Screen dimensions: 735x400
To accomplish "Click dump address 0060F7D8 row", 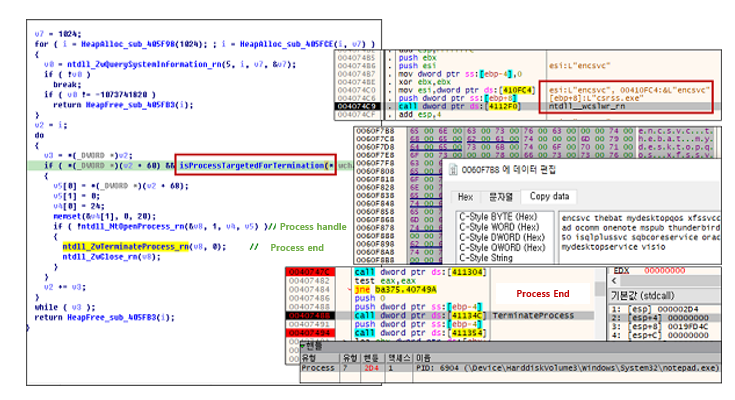I will tap(375, 147).
